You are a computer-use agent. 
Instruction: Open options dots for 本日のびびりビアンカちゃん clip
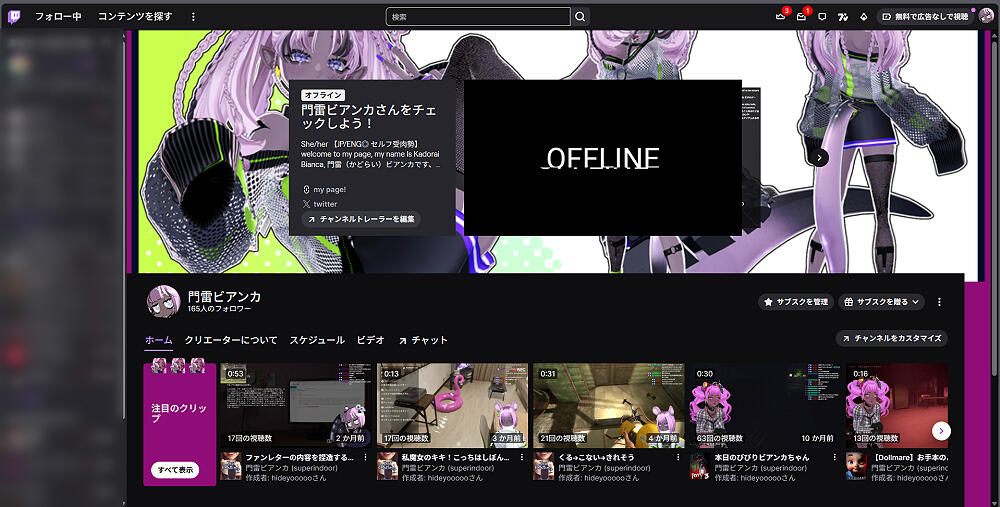[x=834, y=457]
